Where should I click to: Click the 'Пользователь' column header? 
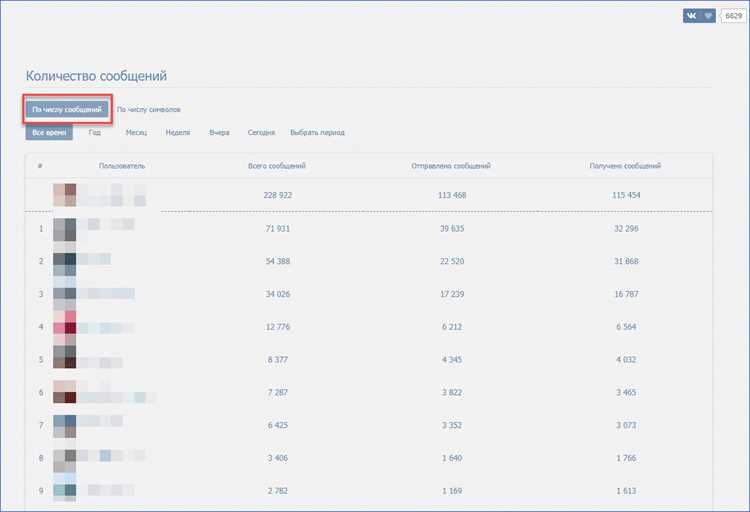[122, 166]
